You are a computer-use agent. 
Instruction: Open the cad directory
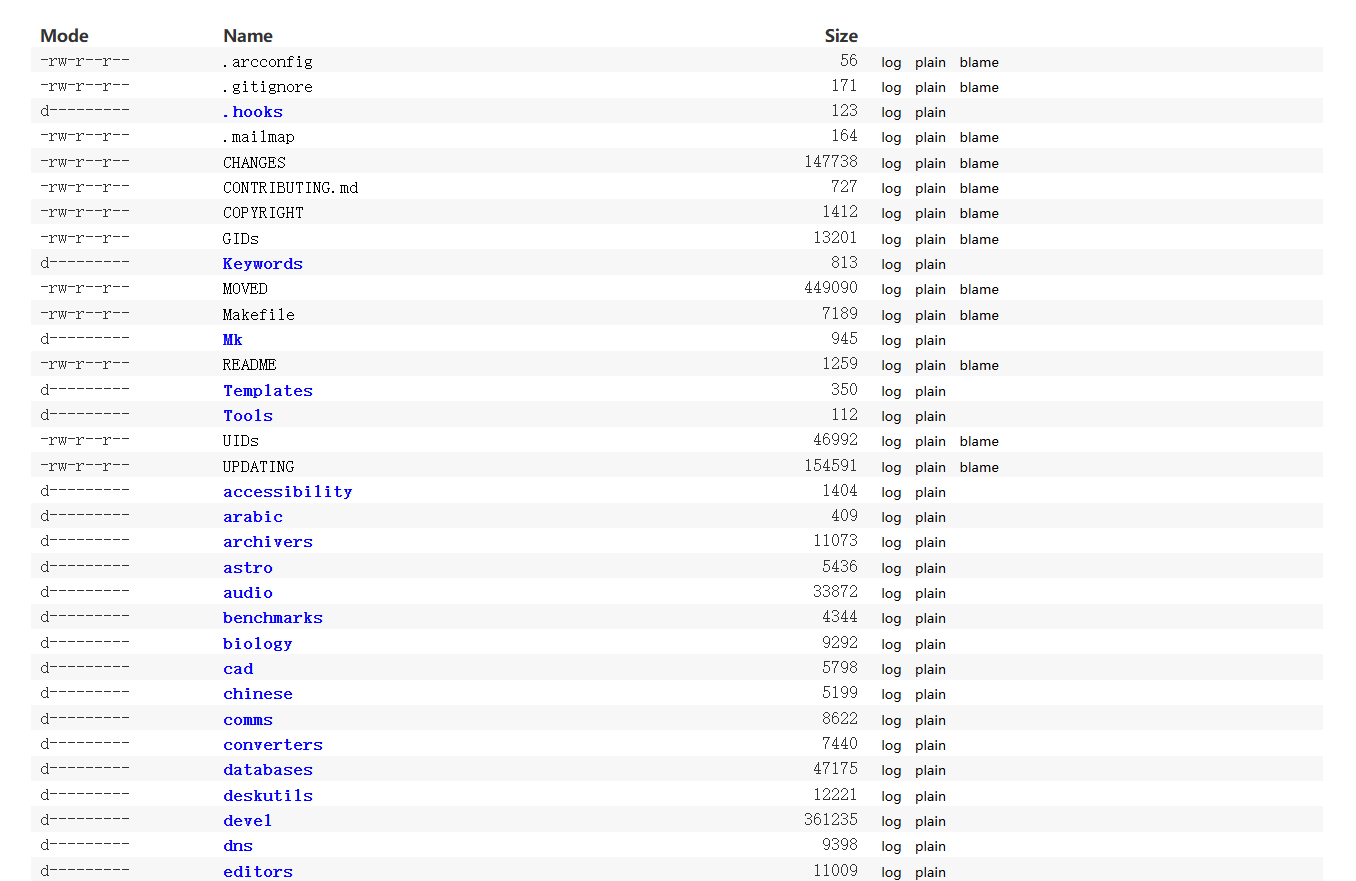point(237,669)
